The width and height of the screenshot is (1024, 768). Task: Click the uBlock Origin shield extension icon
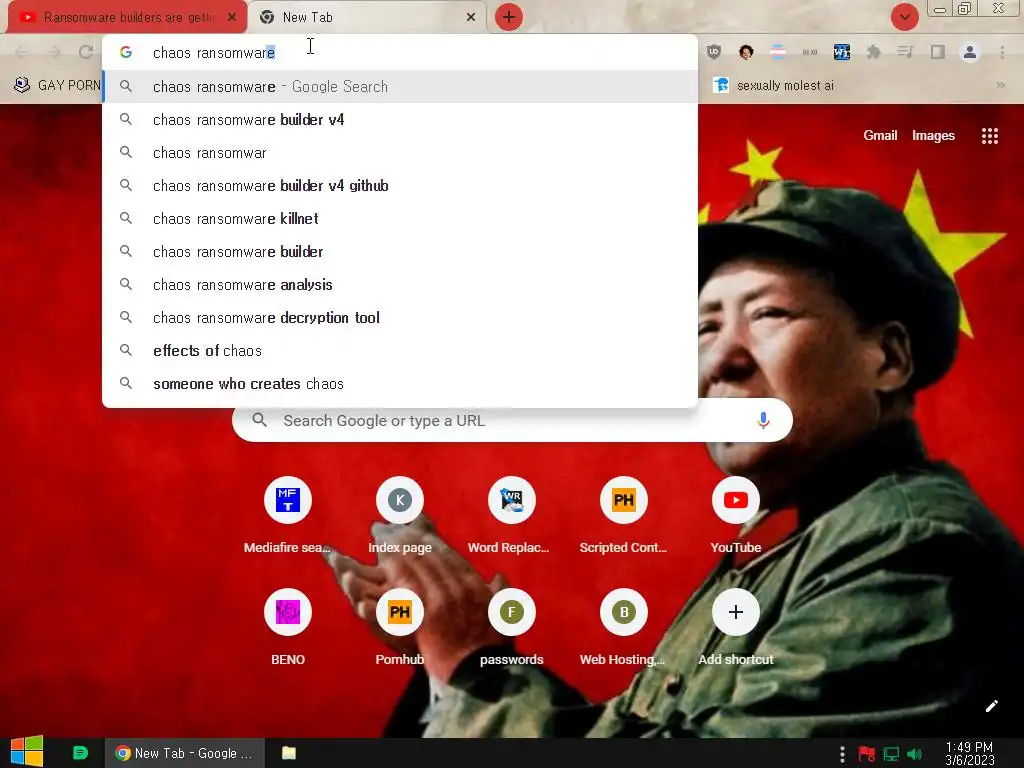click(714, 52)
